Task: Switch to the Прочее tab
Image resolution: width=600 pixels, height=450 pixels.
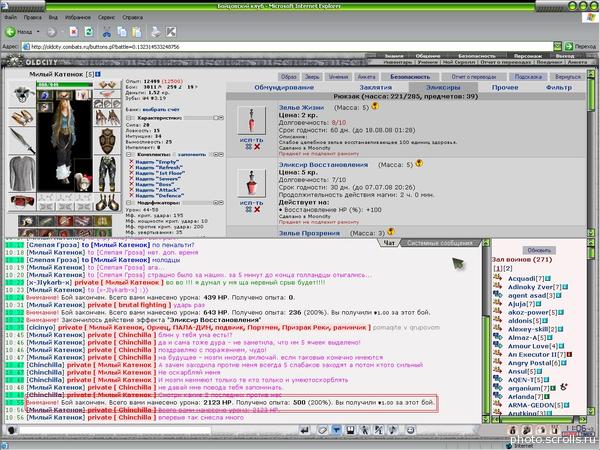Action: [505, 87]
